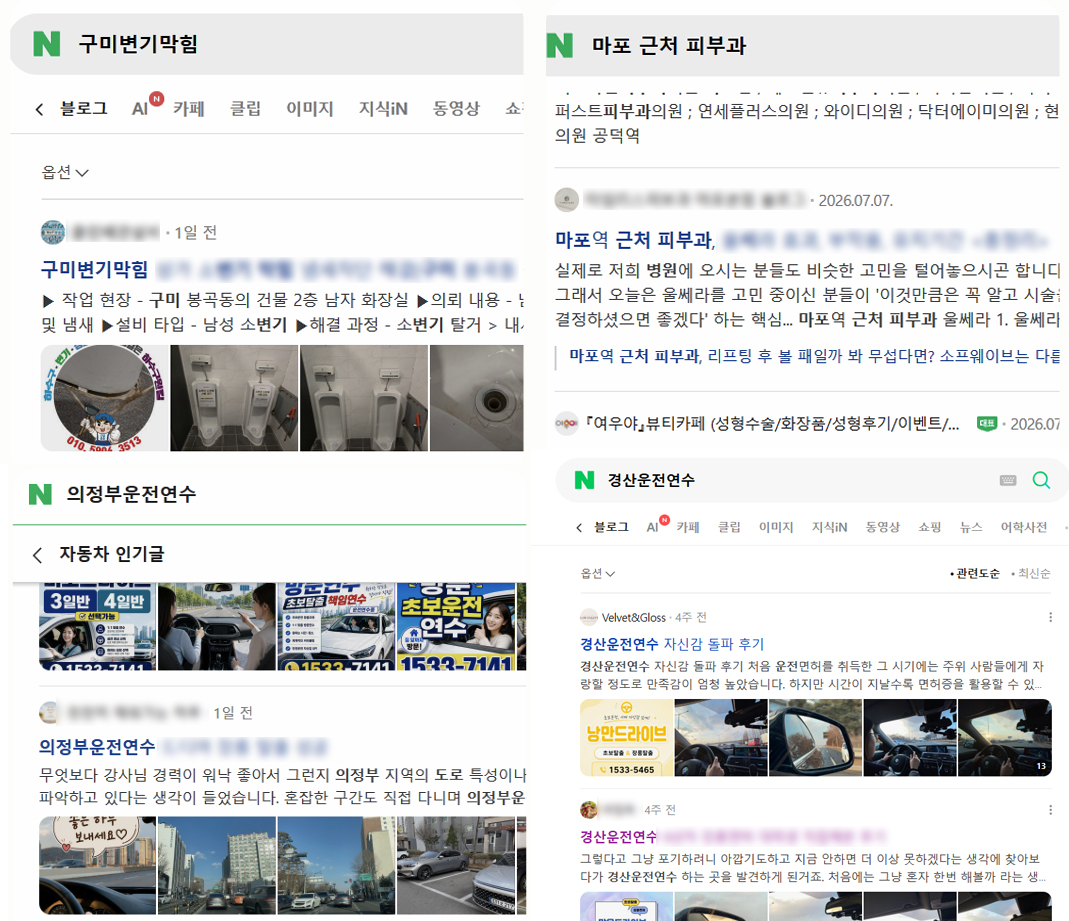The image size is (1069, 921).
Task: Open the three-dot menu on Velvet&Gloss post
Action: point(1050,617)
